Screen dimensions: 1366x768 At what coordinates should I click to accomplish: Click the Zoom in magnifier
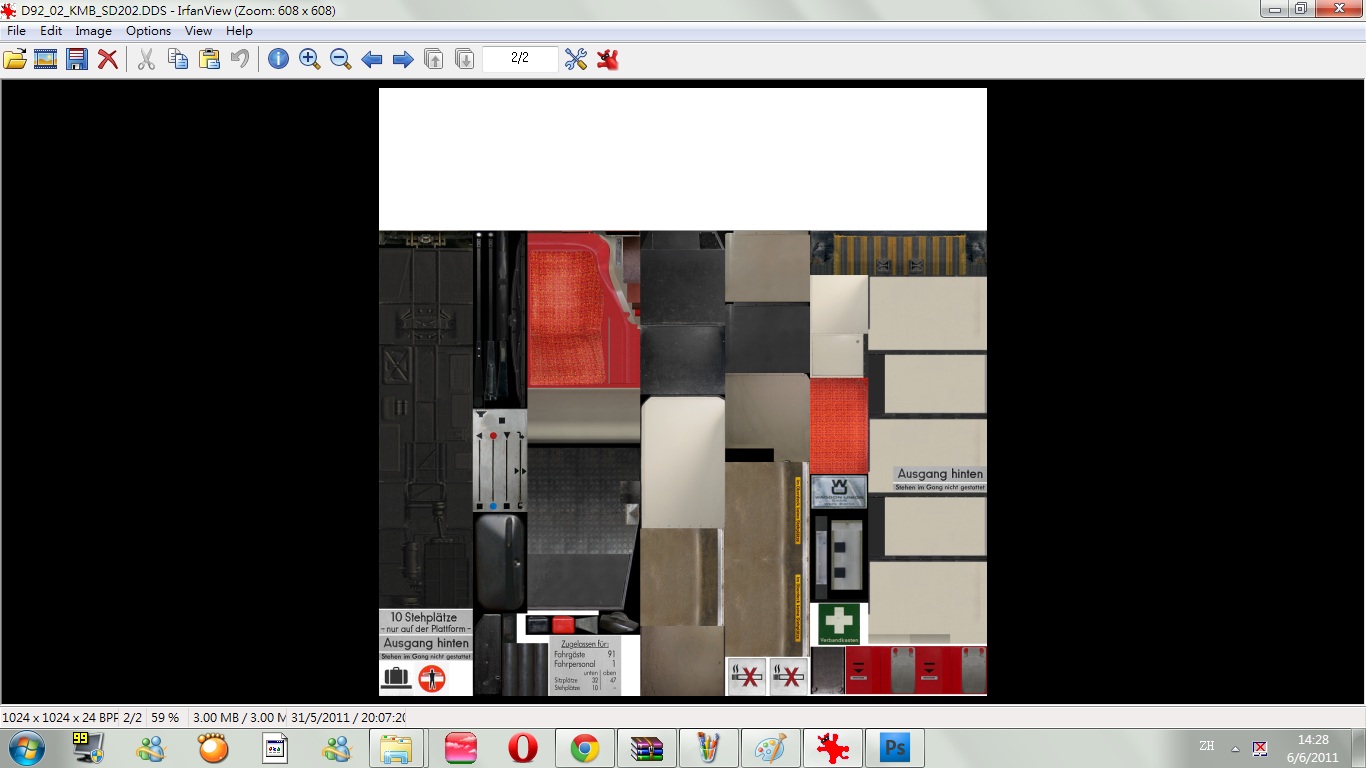(x=310, y=59)
